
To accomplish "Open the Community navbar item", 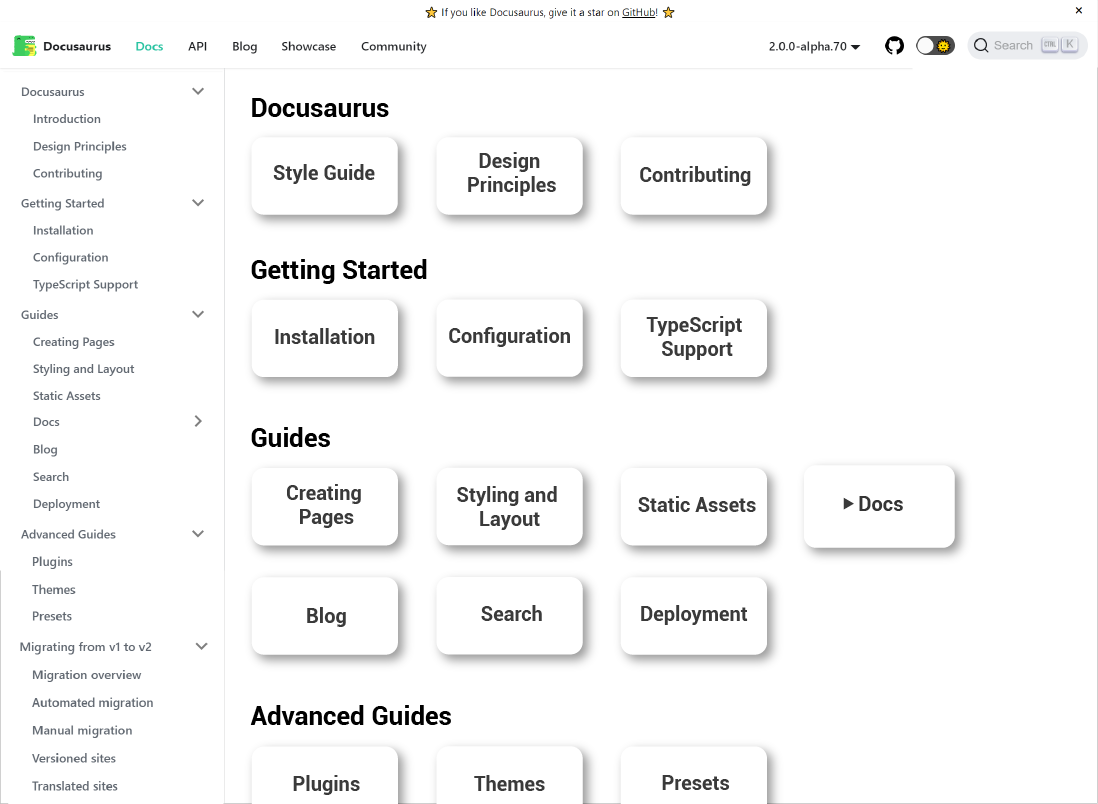I will [x=393, y=46].
